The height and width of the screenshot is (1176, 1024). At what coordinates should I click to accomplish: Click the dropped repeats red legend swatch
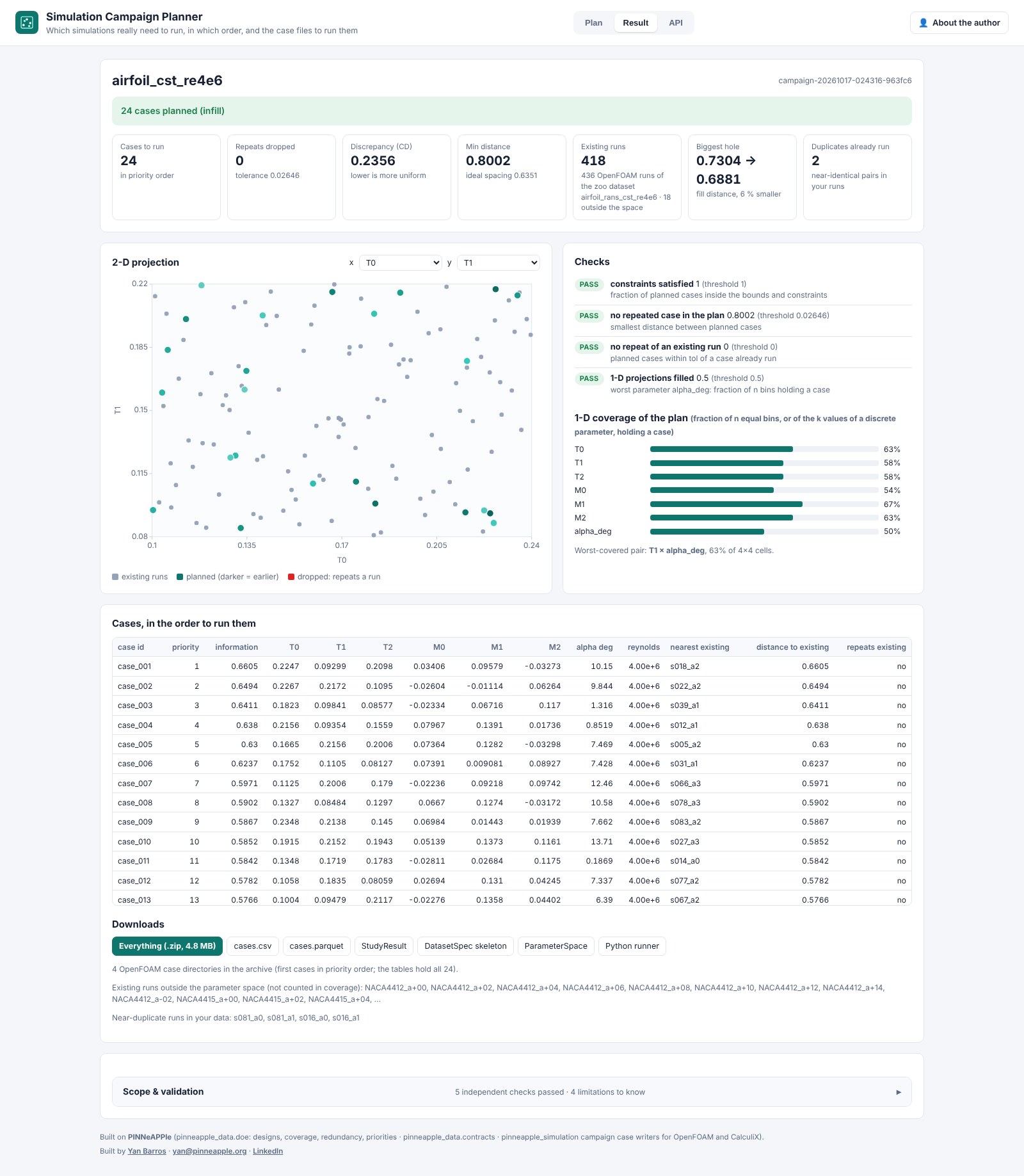(291, 577)
